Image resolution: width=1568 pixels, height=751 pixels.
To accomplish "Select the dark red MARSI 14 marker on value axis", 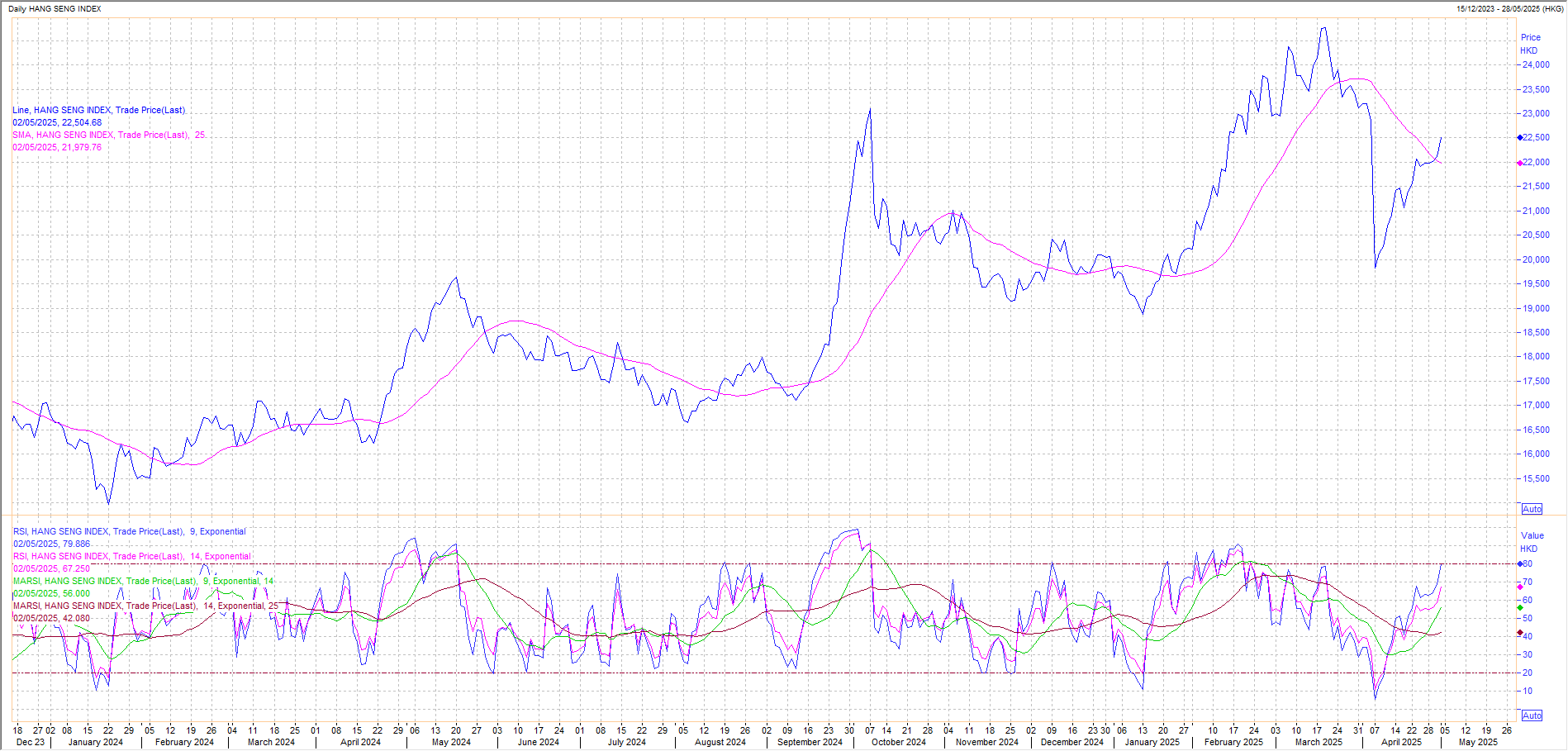I will click(1520, 633).
